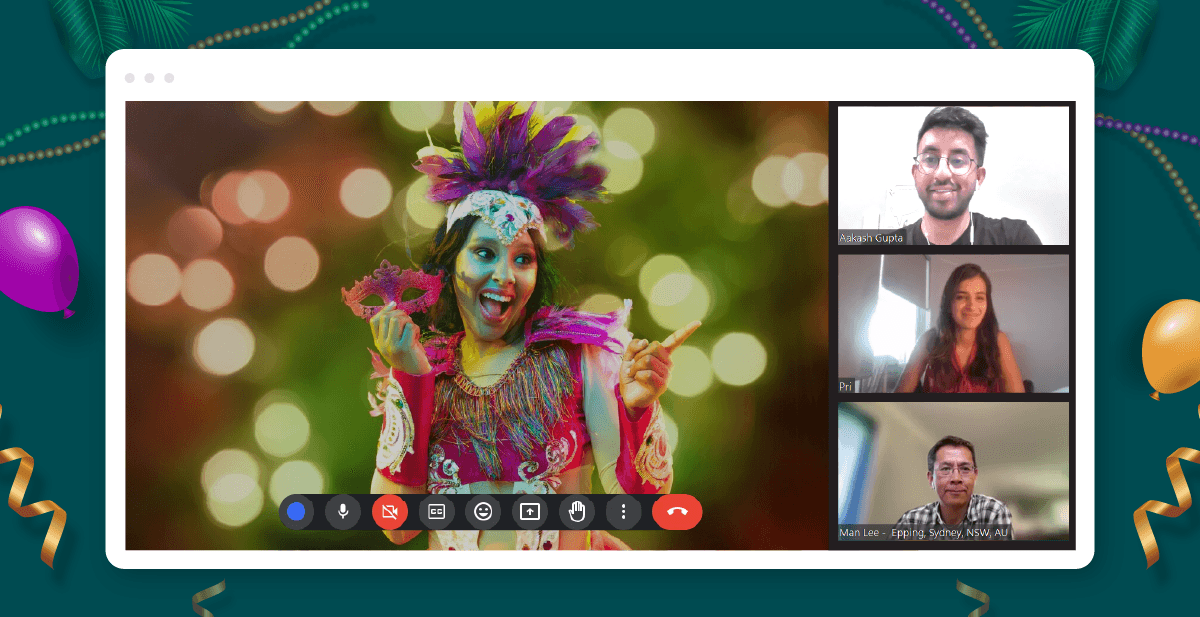The height and width of the screenshot is (617, 1200).
Task: Expand the three-dot overflow menu
Action: (622, 512)
